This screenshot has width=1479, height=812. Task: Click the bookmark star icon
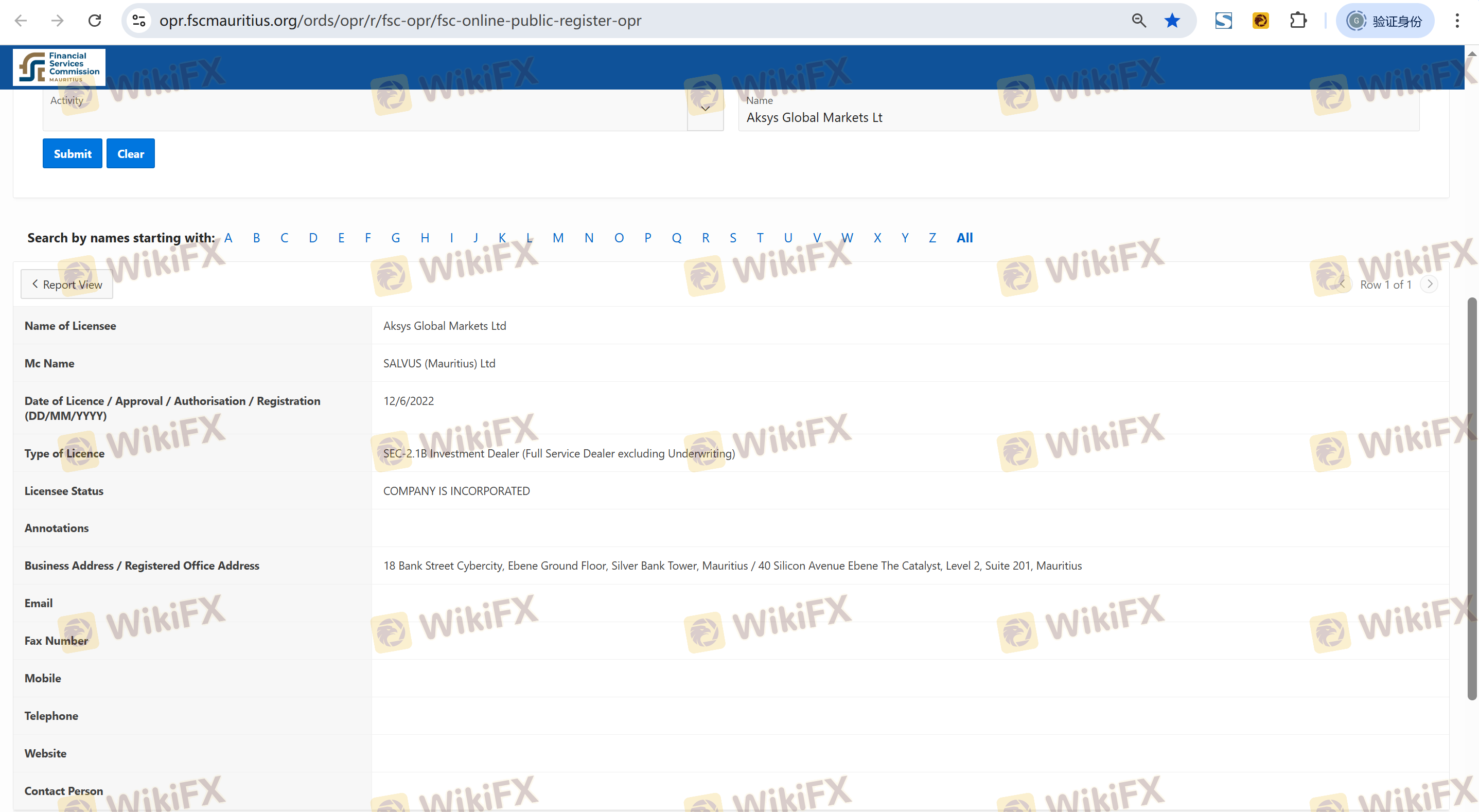click(1172, 21)
